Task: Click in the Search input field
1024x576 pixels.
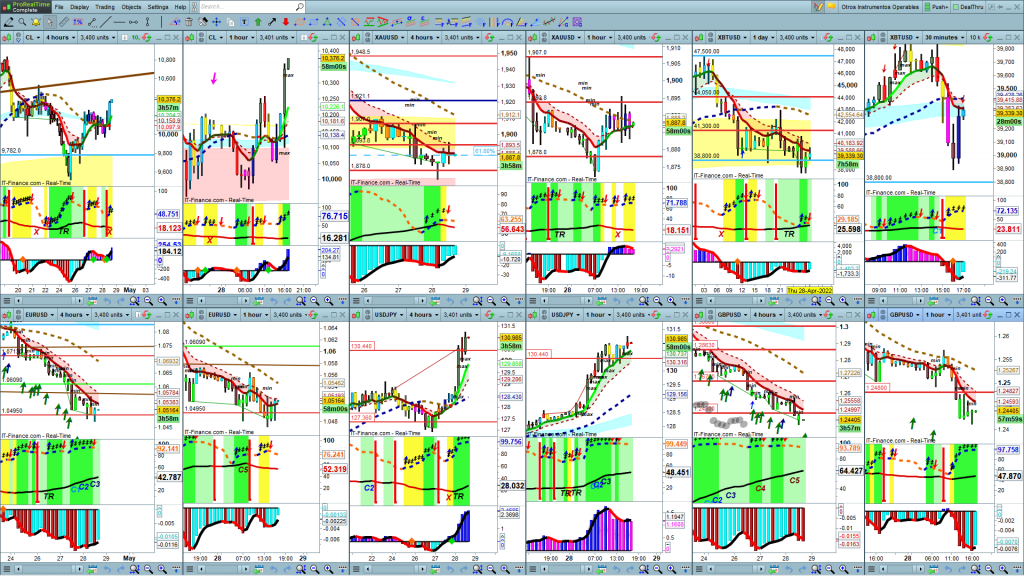Action: tap(245, 7)
